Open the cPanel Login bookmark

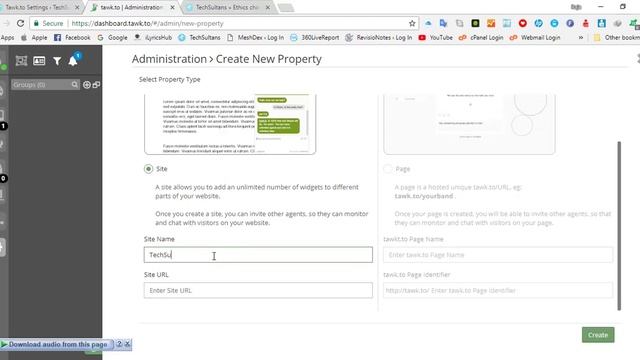tap(481, 38)
